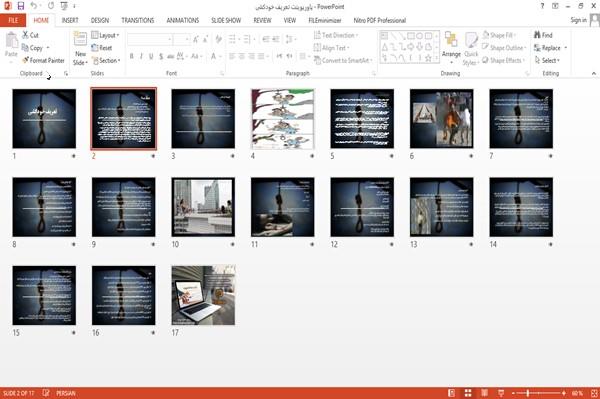
Task: Click the Copy icon in Clipboard group
Action: pos(25,48)
